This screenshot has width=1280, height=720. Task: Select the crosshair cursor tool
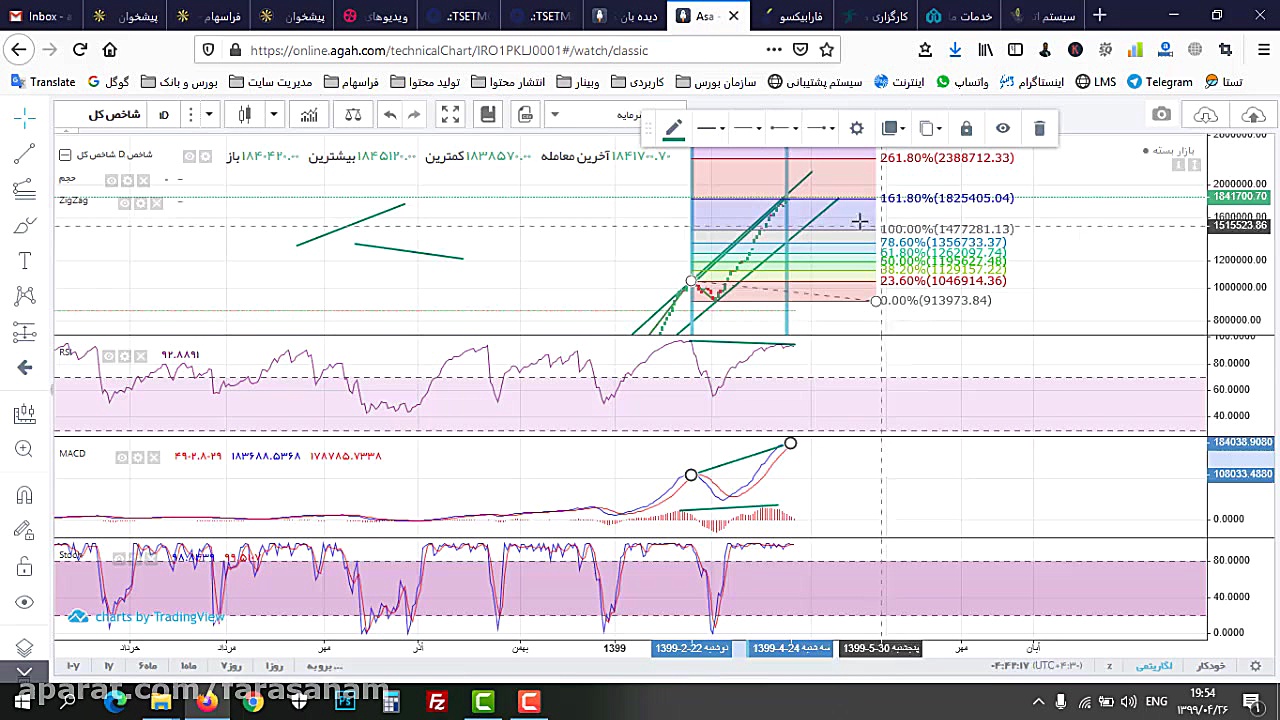tap(25, 119)
